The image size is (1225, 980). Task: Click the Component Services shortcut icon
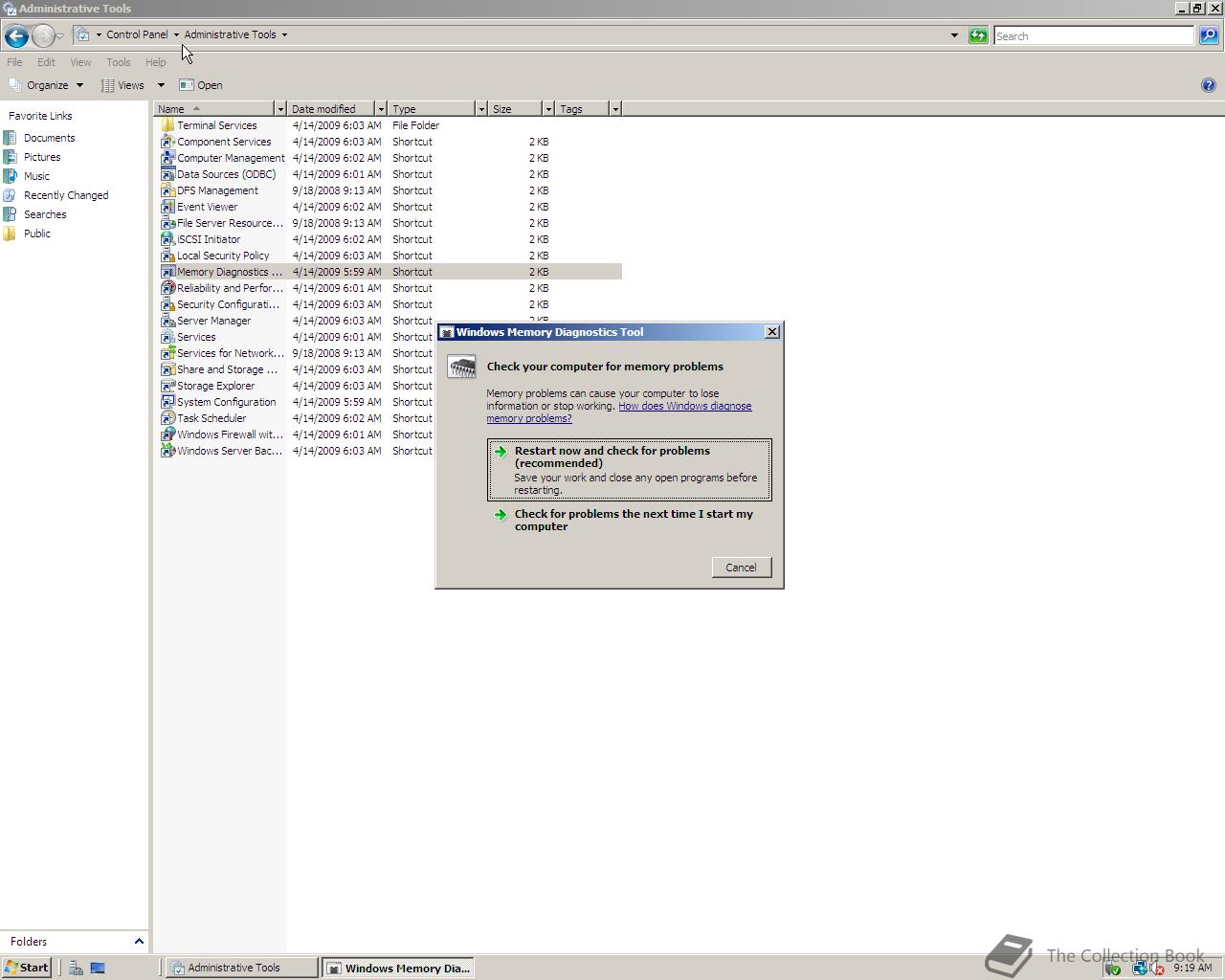pos(167,142)
